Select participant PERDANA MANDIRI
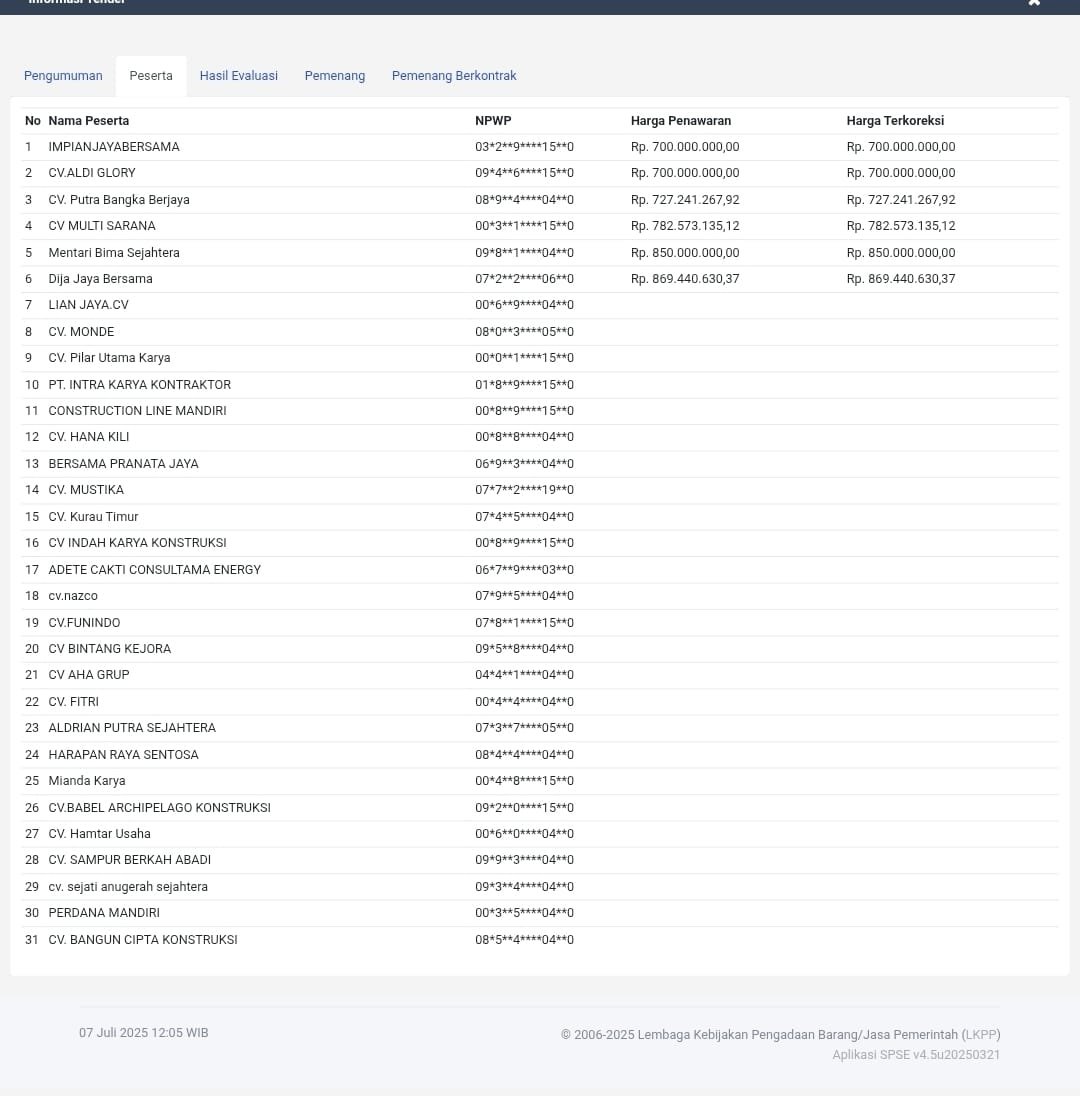 (x=104, y=913)
